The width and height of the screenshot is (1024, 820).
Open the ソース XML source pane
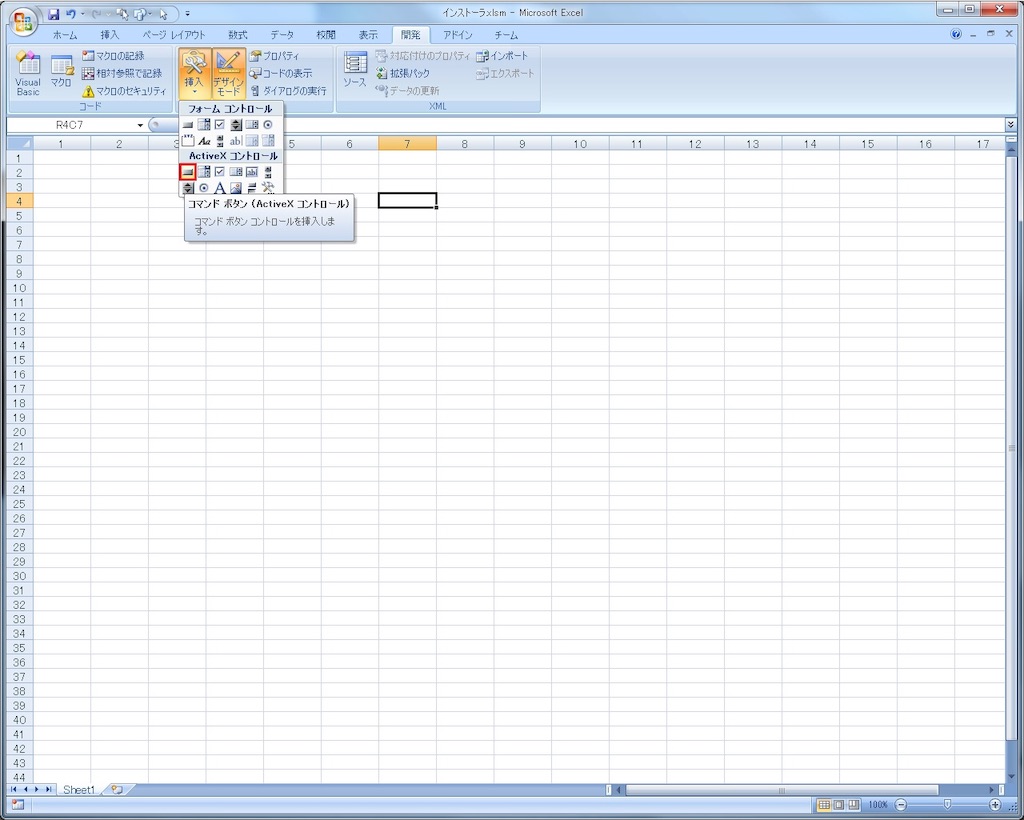coord(355,71)
